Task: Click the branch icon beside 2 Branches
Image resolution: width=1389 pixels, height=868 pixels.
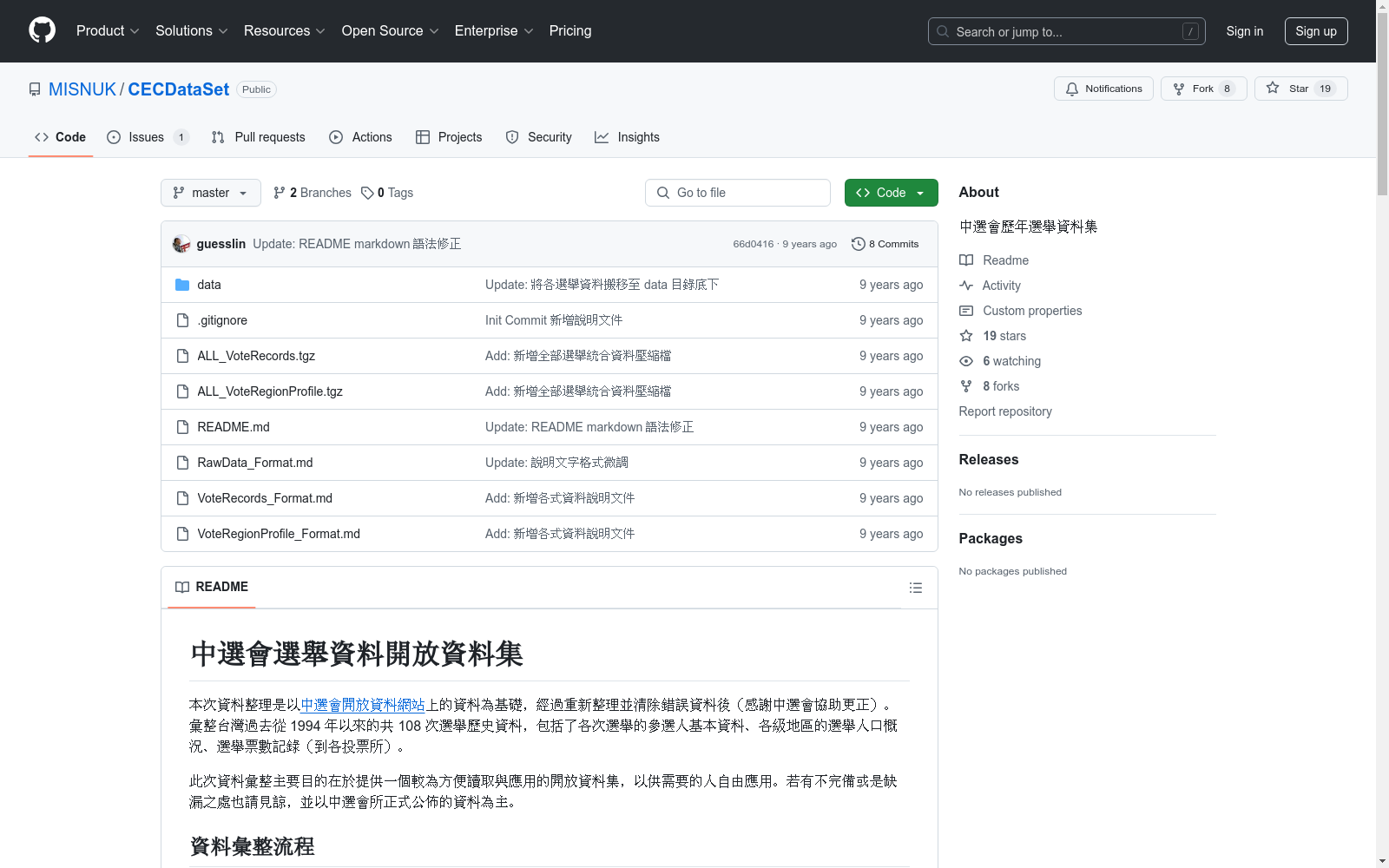Action: 280,193
